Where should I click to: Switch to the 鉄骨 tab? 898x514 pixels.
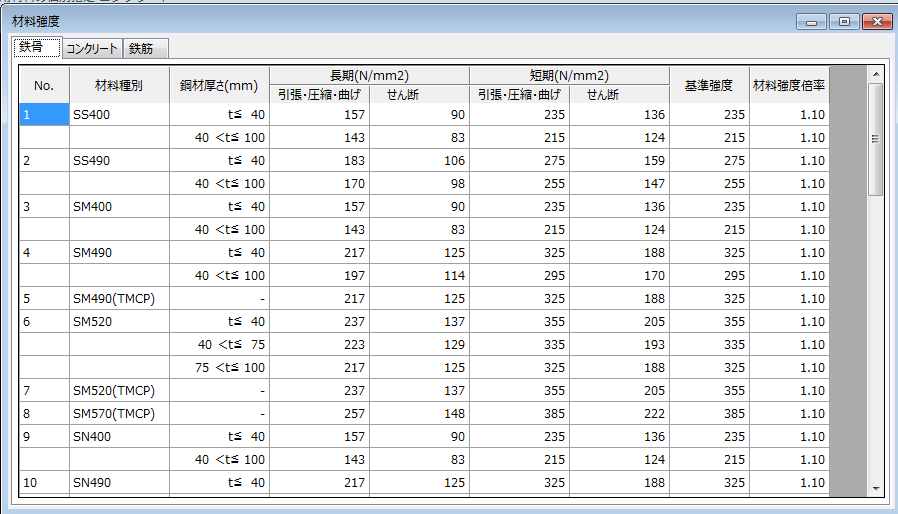(x=37, y=48)
